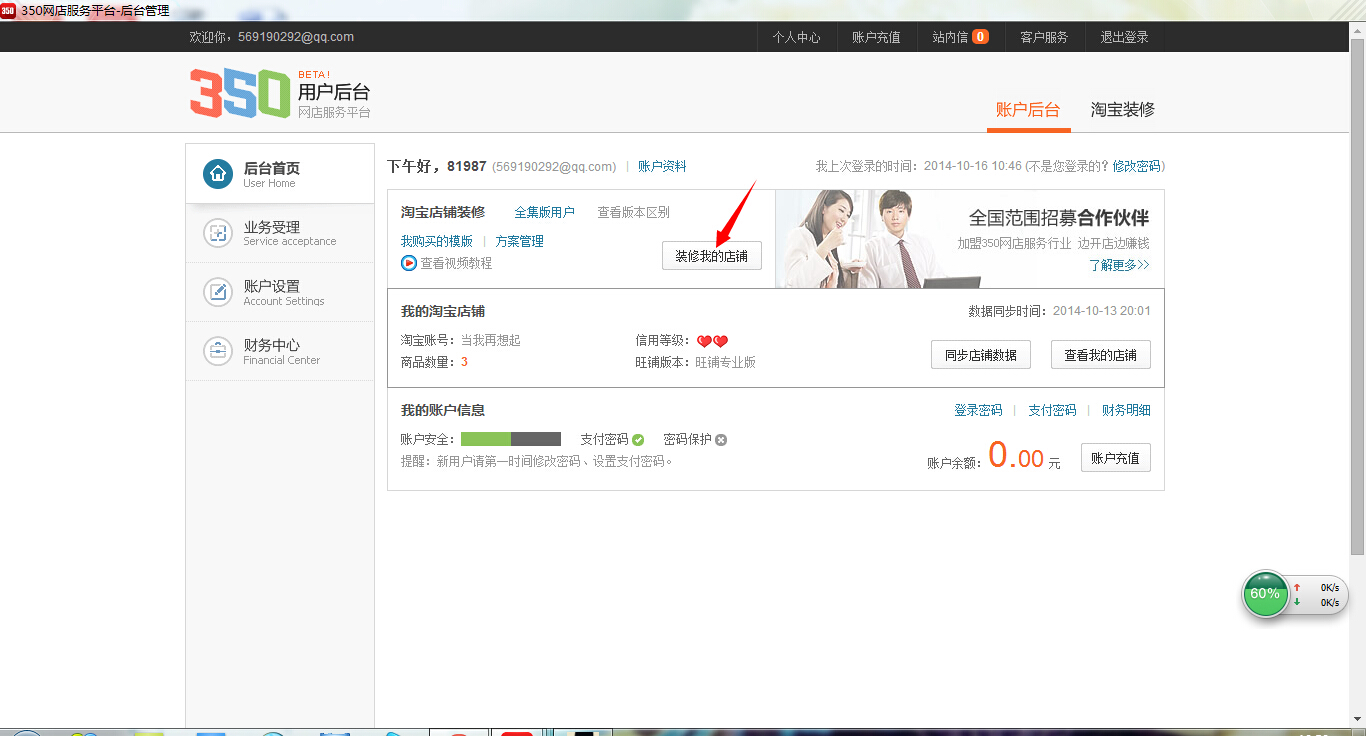Click the 同步店铺数据 button
This screenshot has width=1366, height=736.
(981, 355)
